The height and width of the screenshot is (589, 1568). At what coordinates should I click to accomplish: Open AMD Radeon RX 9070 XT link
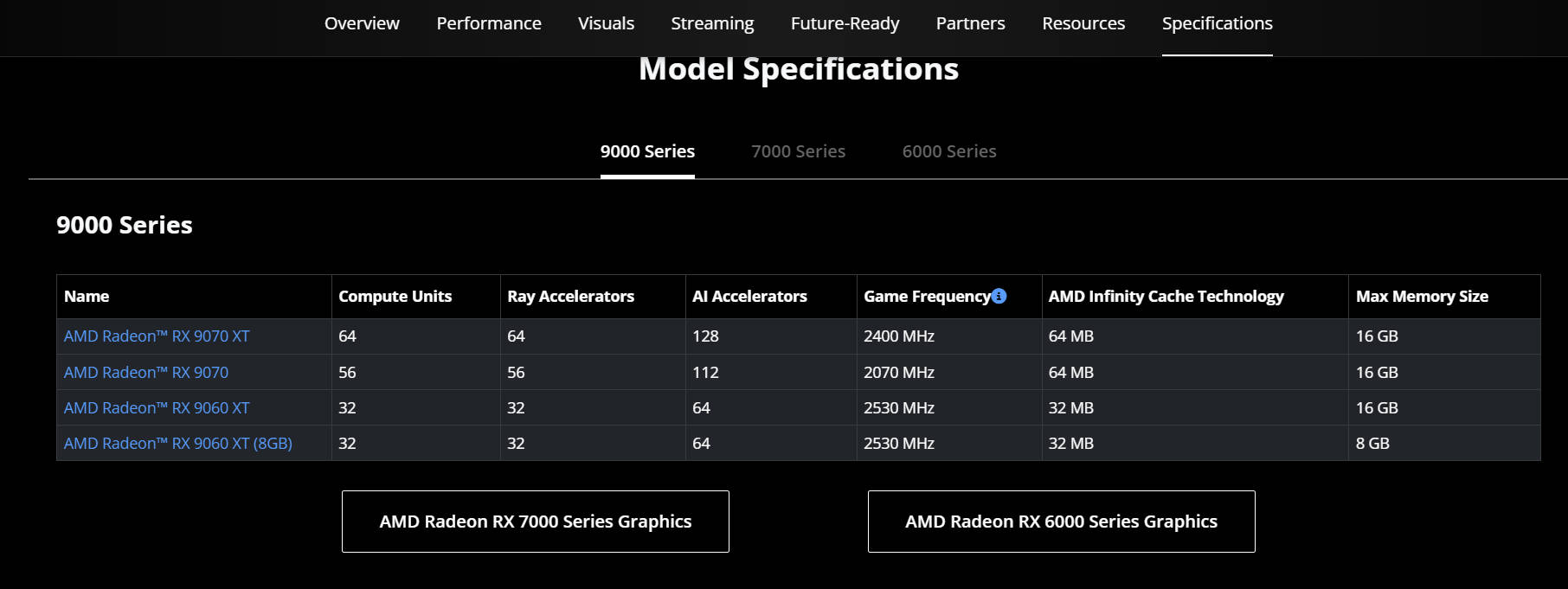157,336
